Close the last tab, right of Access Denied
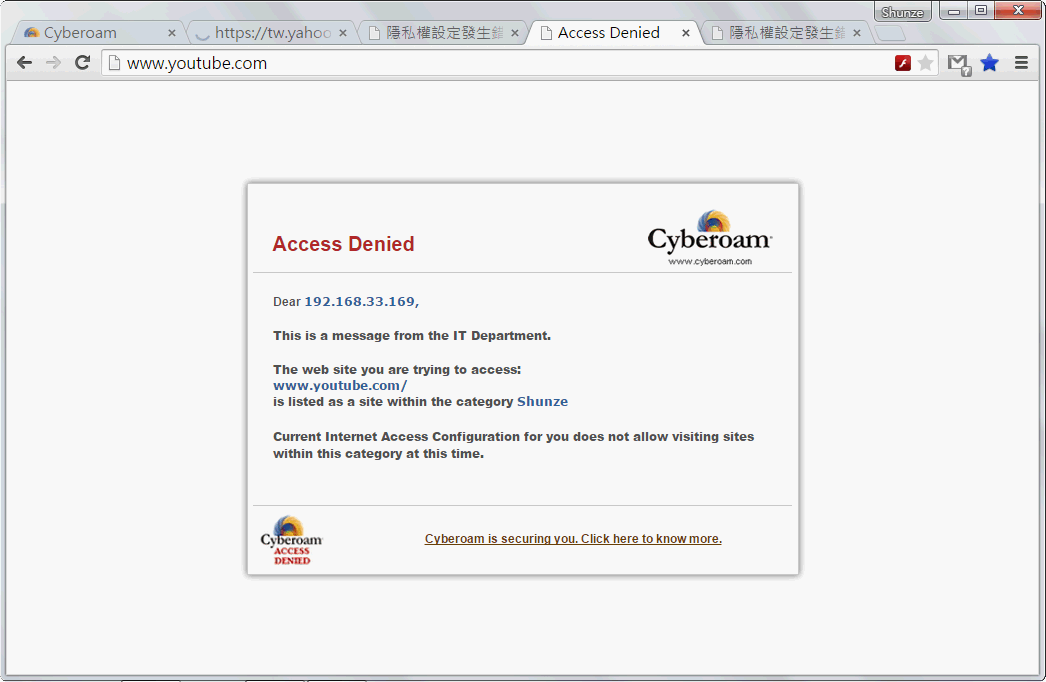 tap(857, 33)
